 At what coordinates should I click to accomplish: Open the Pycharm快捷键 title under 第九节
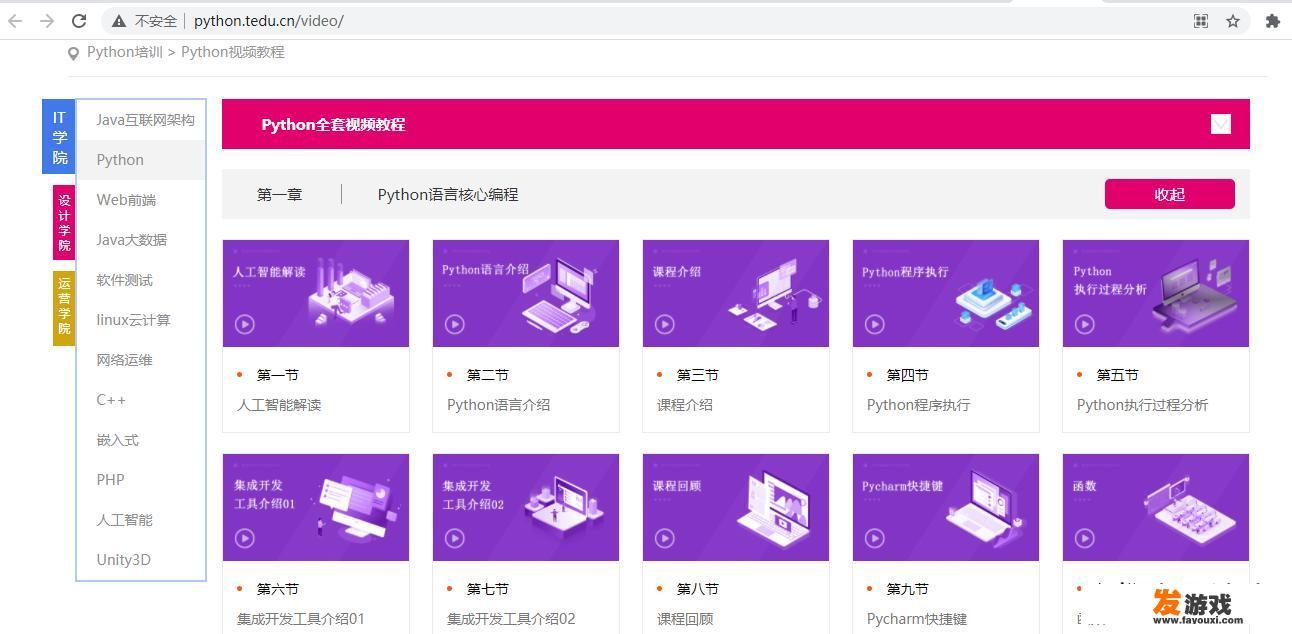point(917,619)
